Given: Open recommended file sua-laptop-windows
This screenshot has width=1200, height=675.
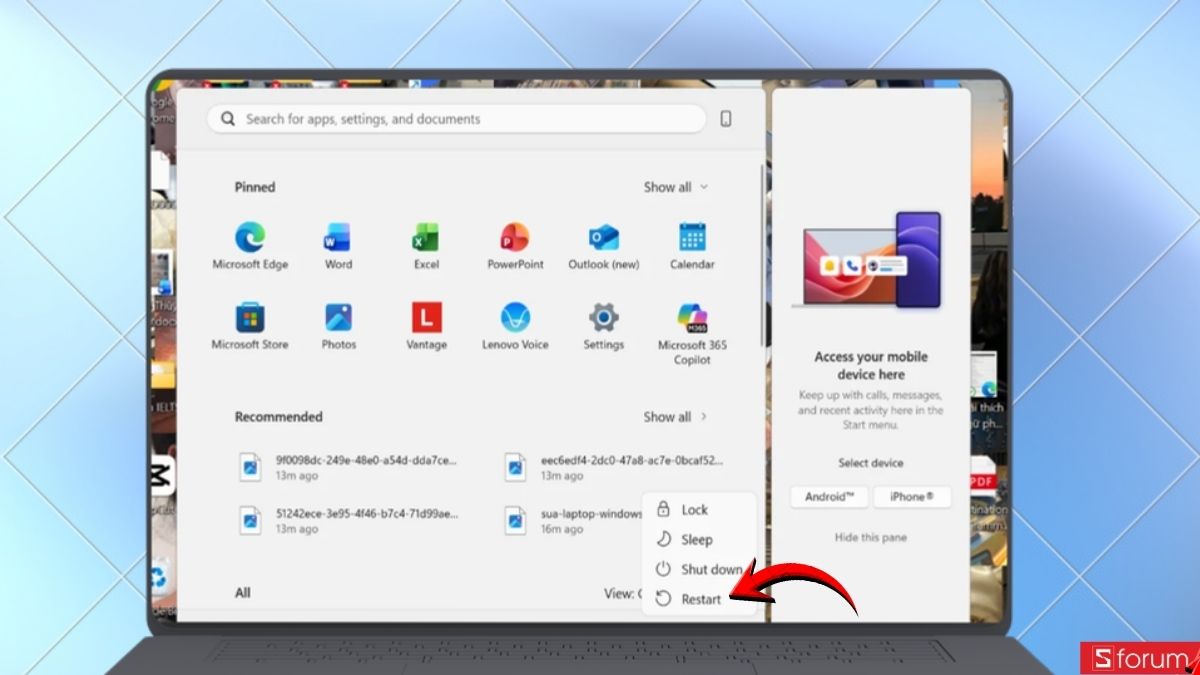Looking at the screenshot, I should point(575,520).
